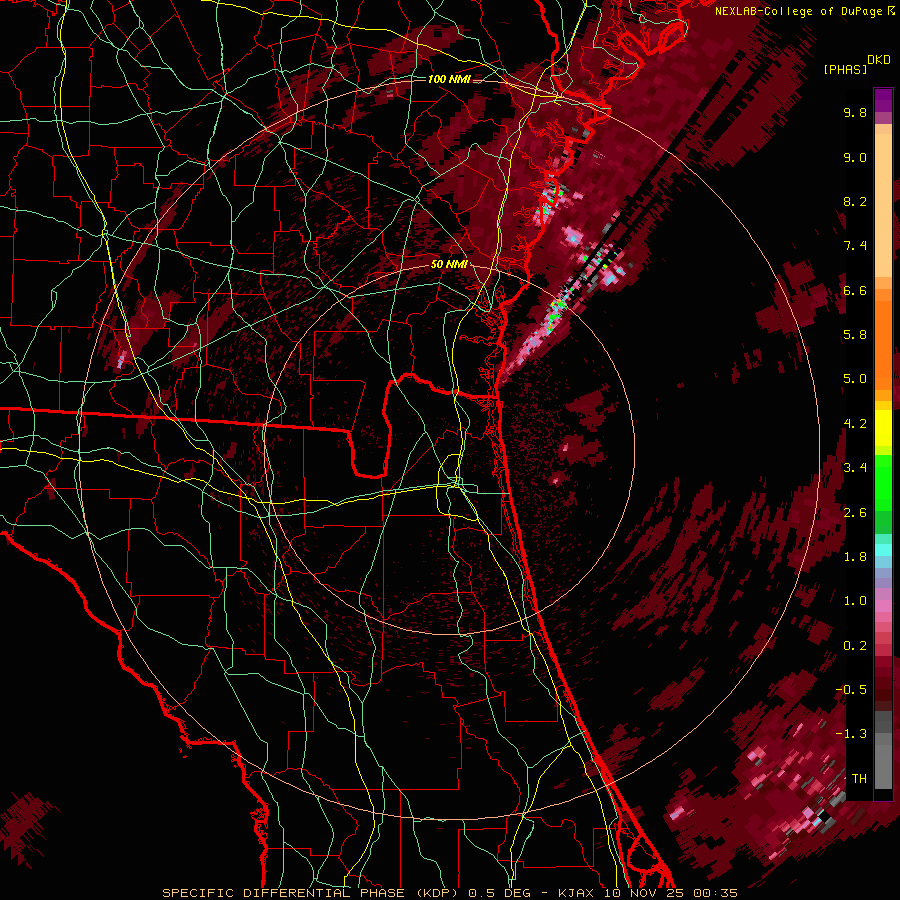Screen dimensions: 900x900
Task: Pick the pale peach band on color scale
Action: (883, 205)
